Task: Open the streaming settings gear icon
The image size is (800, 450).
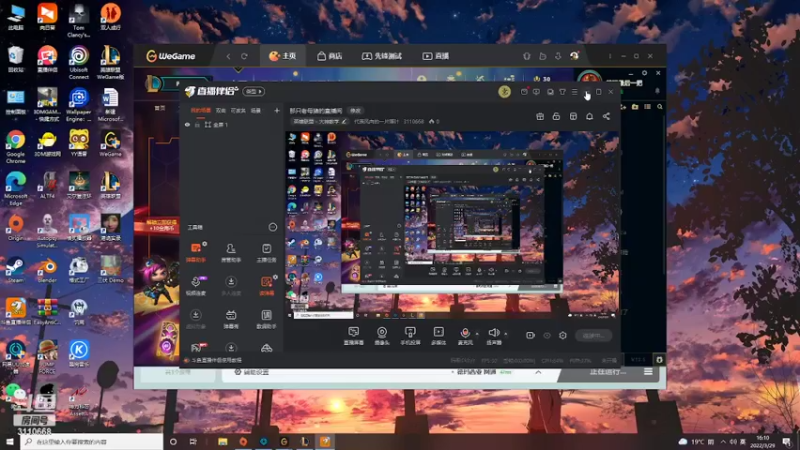Action: (x=563, y=335)
